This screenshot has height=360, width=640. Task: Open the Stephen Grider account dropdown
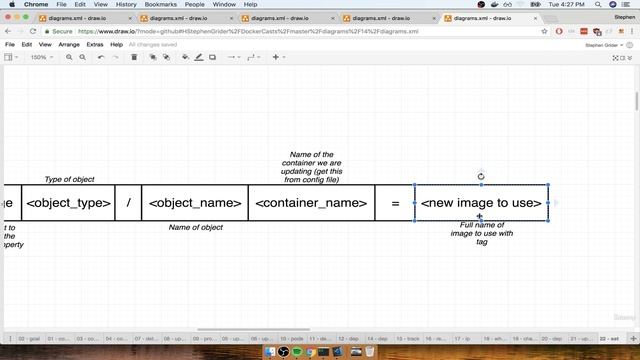click(604, 45)
